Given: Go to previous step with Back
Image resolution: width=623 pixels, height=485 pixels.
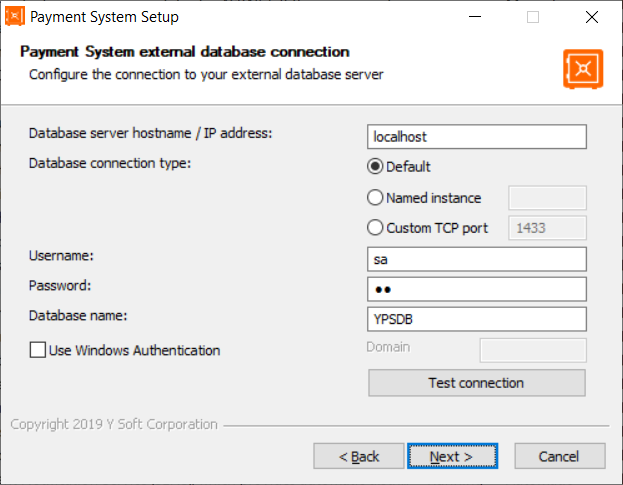Looking at the screenshot, I should pos(358,456).
